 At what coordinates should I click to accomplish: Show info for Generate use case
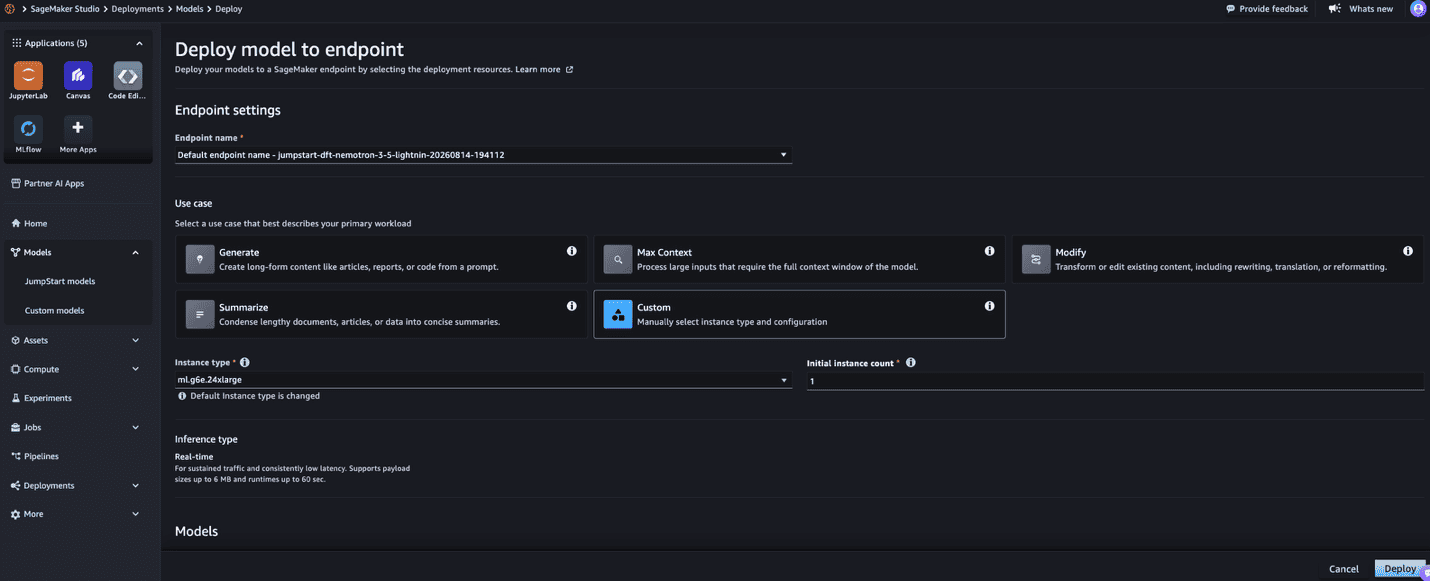tap(572, 251)
